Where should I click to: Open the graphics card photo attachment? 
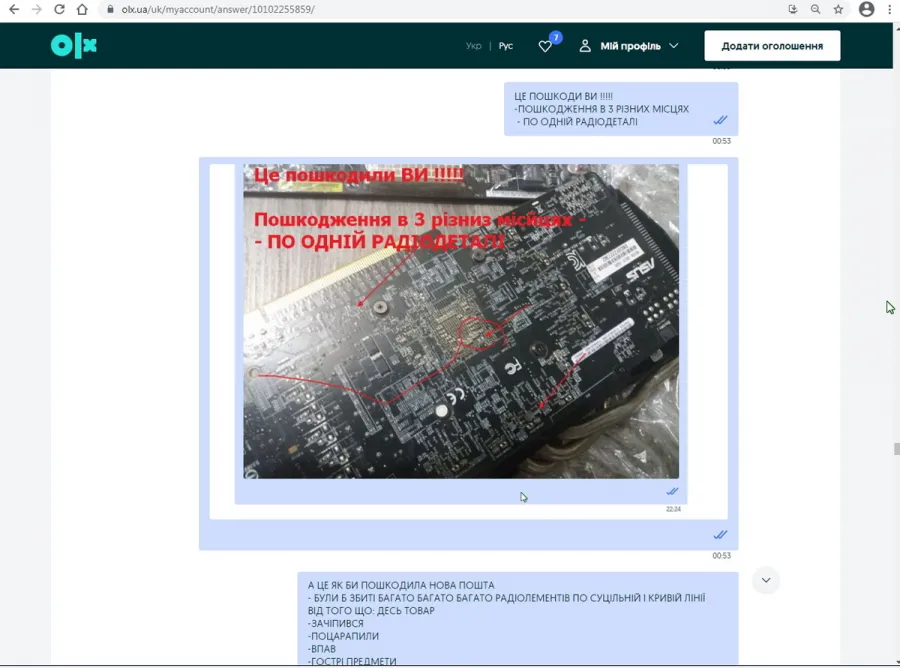tap(461, 321)
